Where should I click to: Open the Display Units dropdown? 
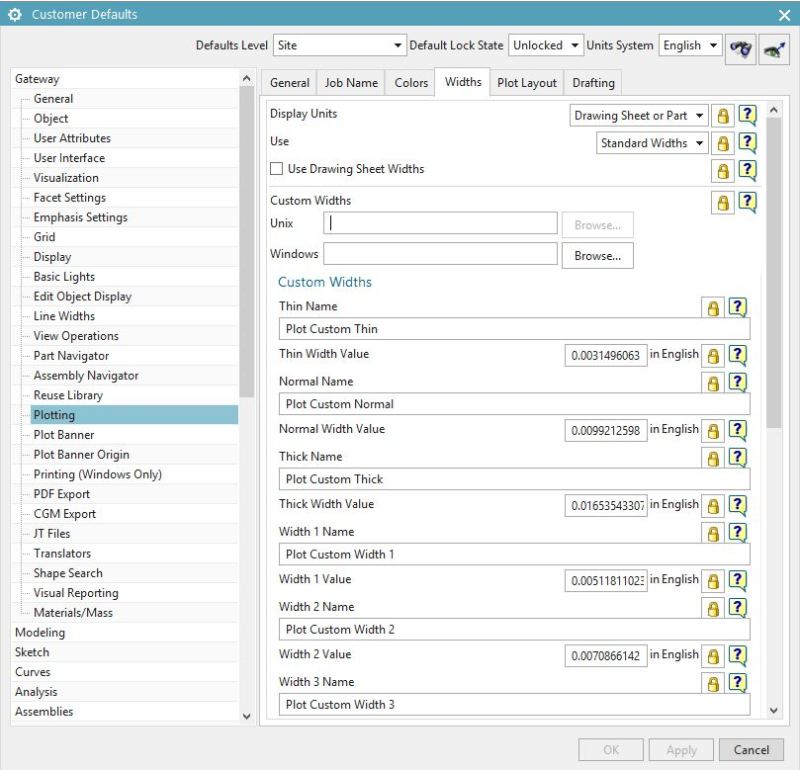click(x=638, y=116)
